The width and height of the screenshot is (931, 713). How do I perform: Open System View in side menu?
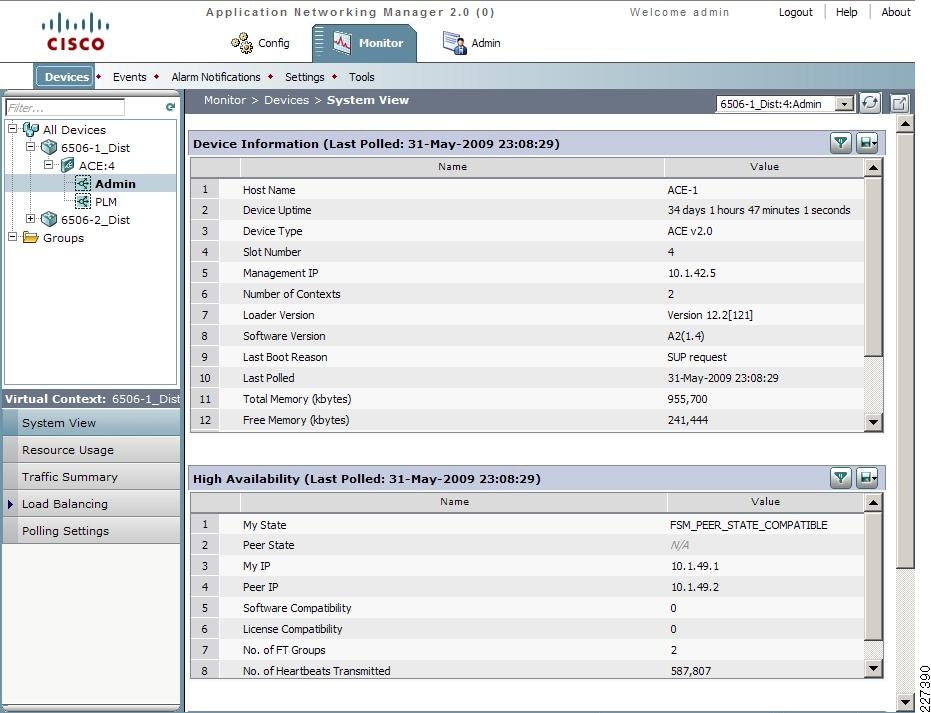click(x=91, y=423)
